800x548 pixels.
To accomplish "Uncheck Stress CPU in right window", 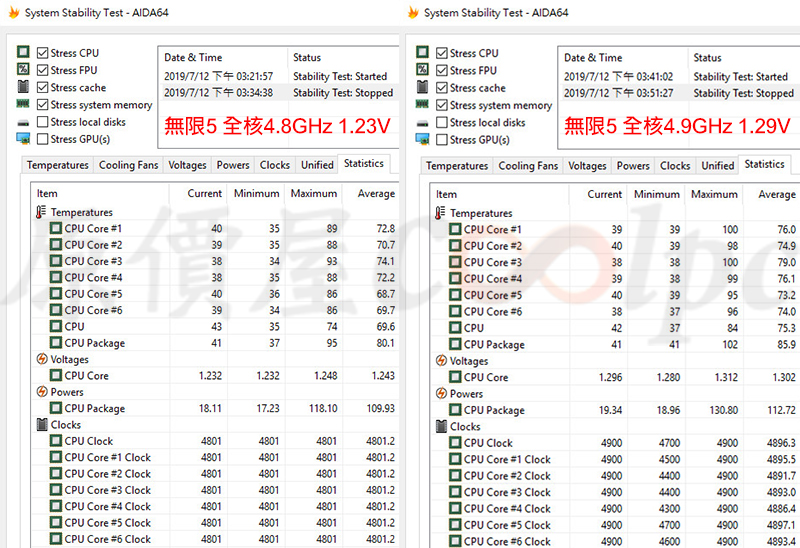I will (x=442, y=53).
